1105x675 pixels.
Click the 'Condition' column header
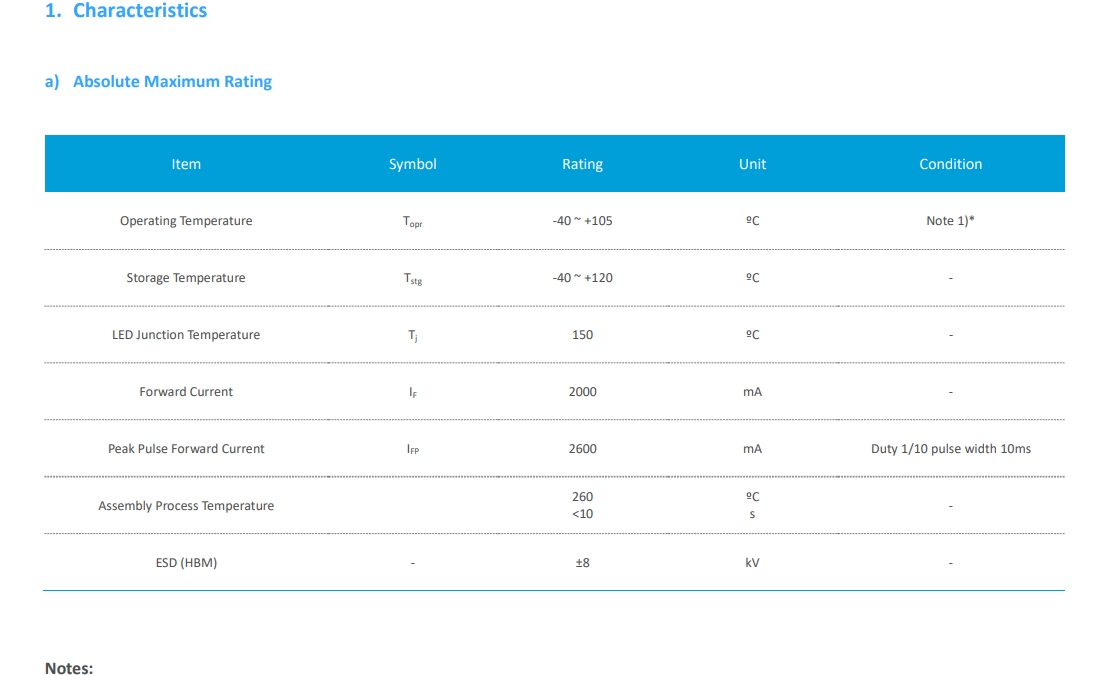click(x=951, y=164)
